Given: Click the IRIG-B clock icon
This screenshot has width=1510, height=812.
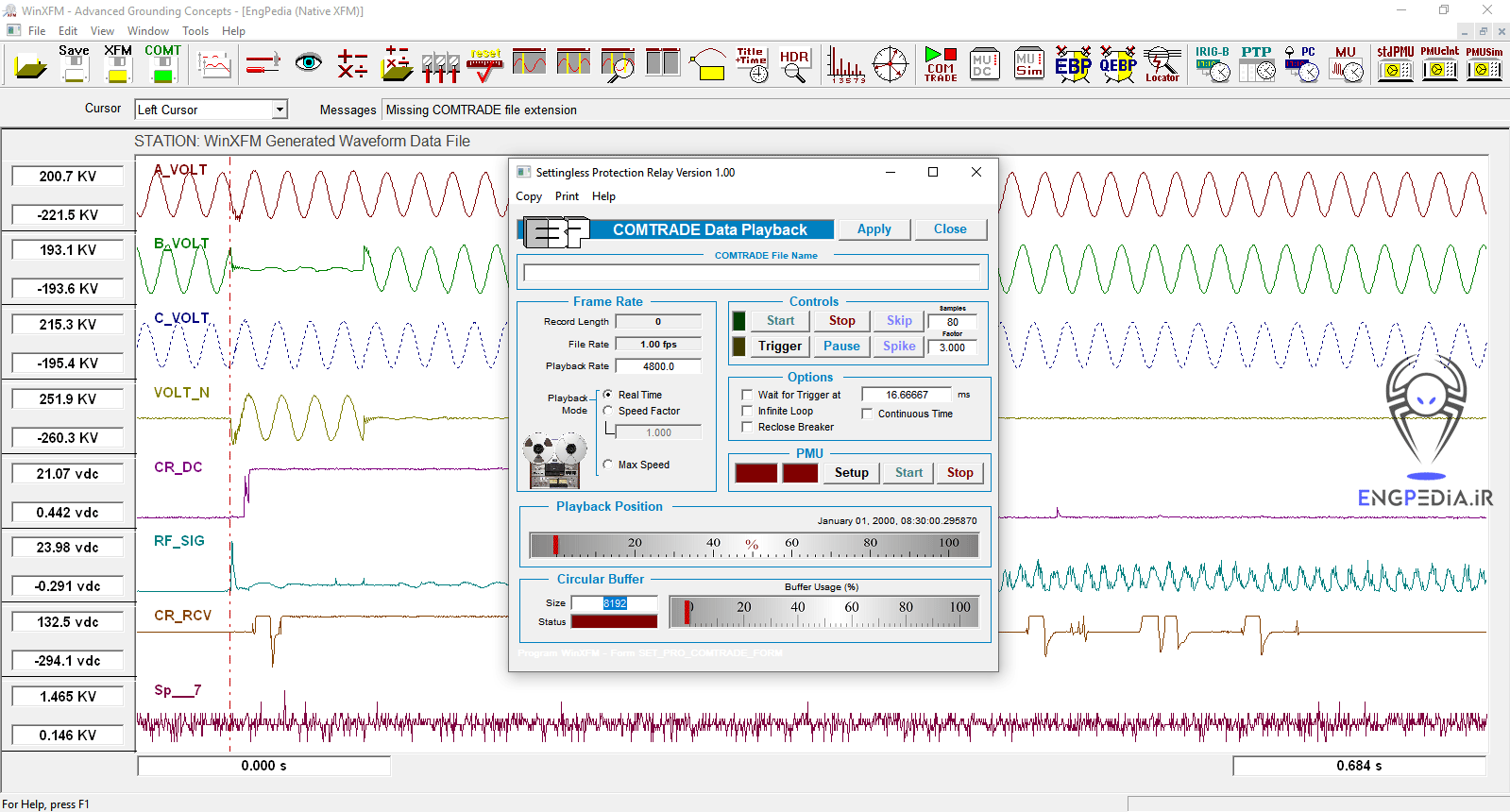Looking at the screenshot, I should tap(1213, 64).
